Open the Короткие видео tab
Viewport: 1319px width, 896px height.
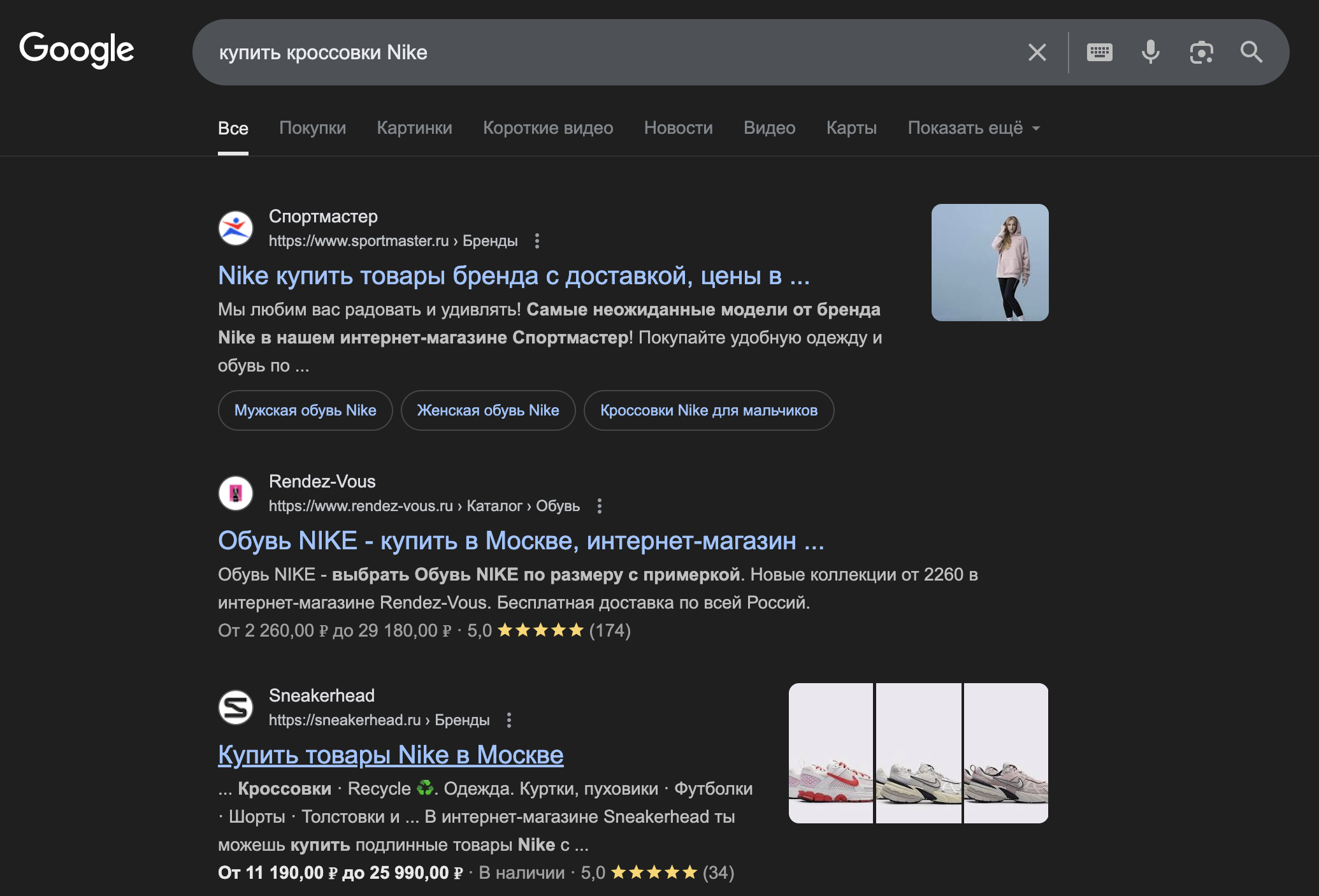pyautogui.click(x=548, y=128)
